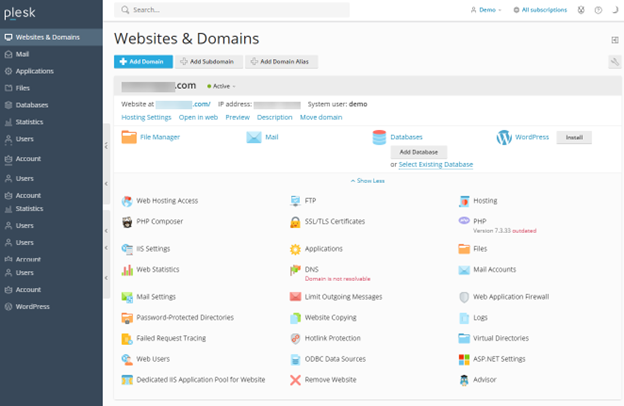The height and width of the screenshot is (406, 624).
Task: Open the Hosting Settings link
Action: point(146,117)
